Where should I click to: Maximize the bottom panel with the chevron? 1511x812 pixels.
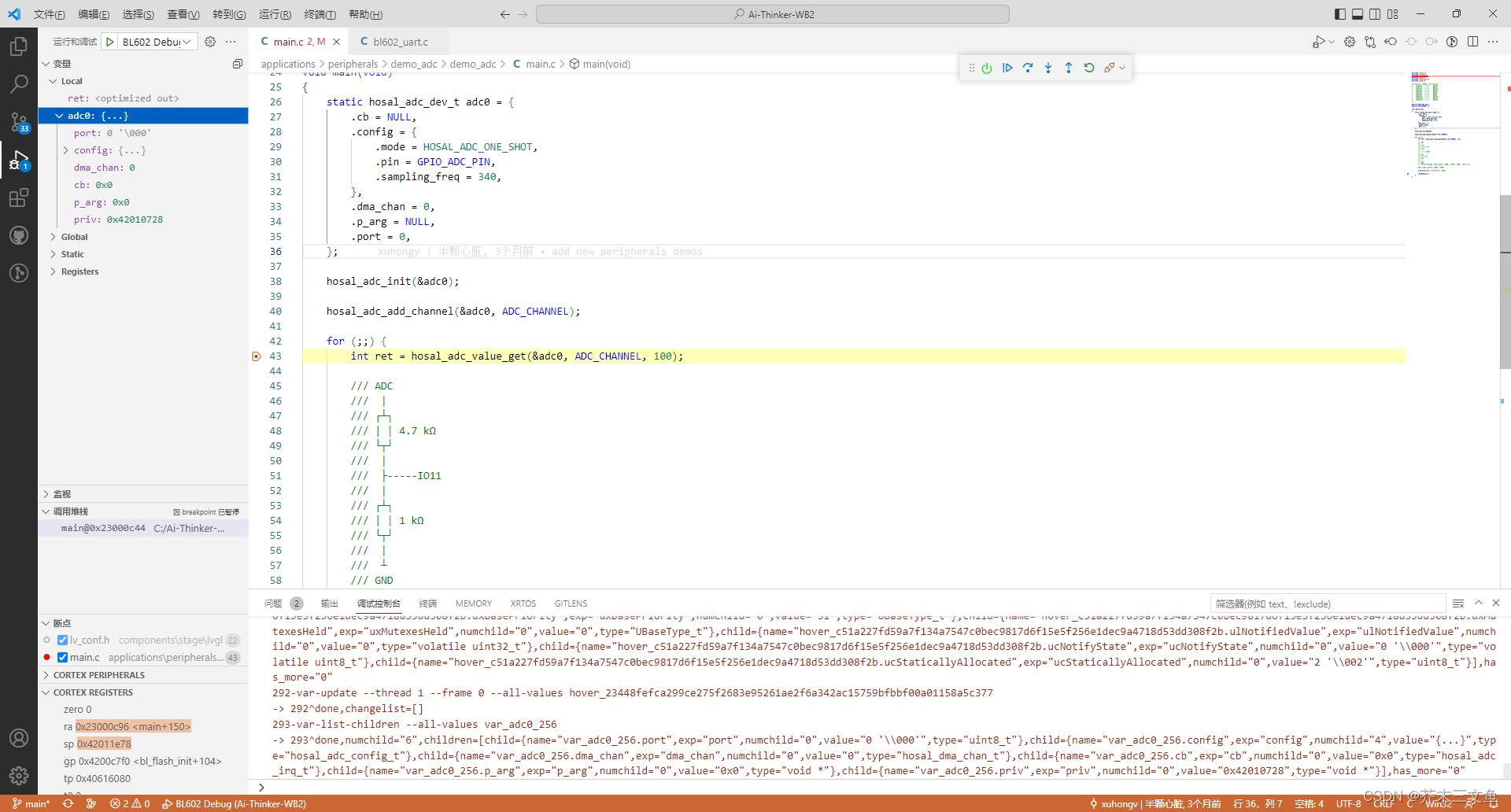coord(1479,603)
